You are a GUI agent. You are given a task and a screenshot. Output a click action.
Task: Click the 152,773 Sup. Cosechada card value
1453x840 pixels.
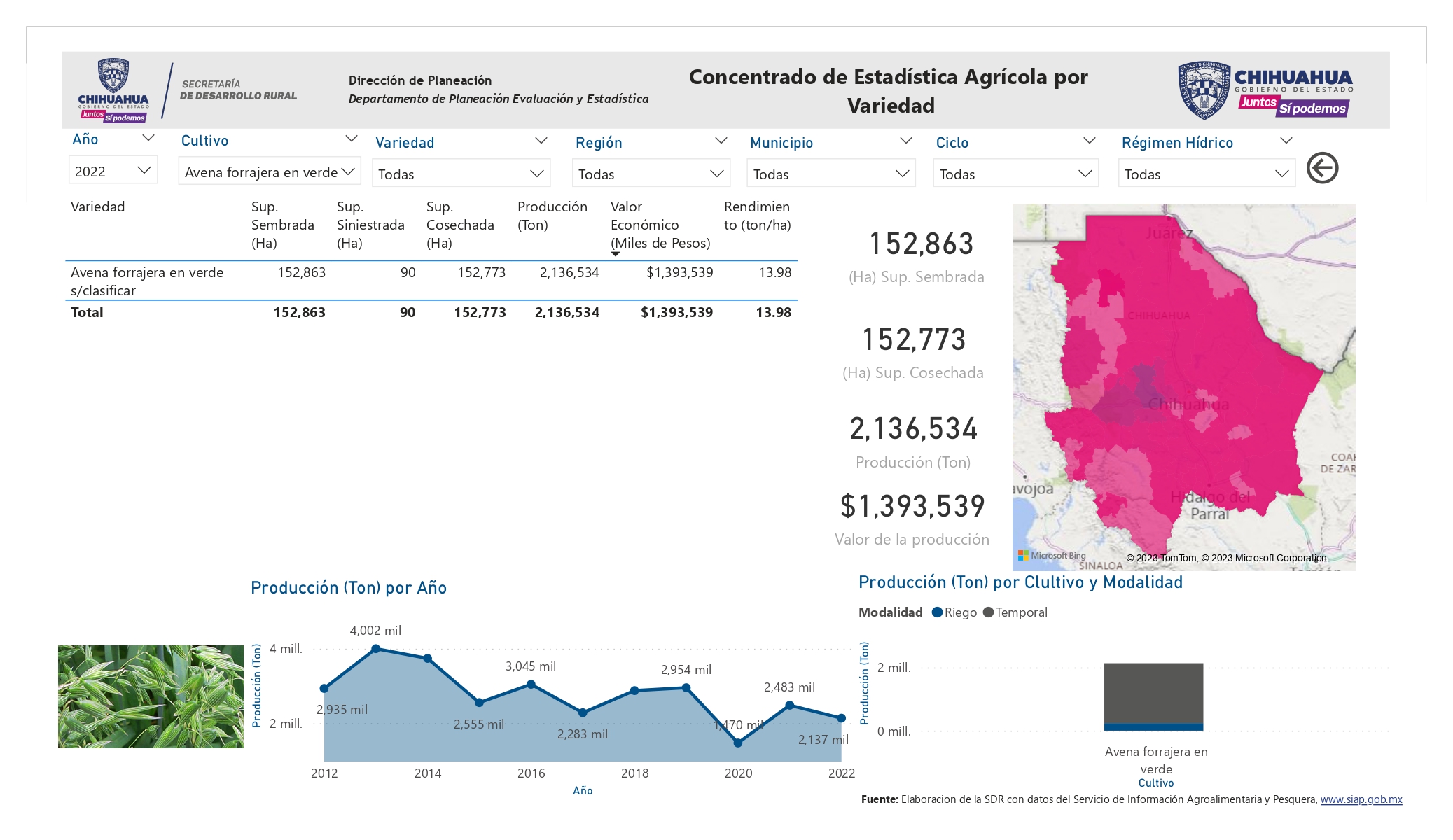pos(914,340)
